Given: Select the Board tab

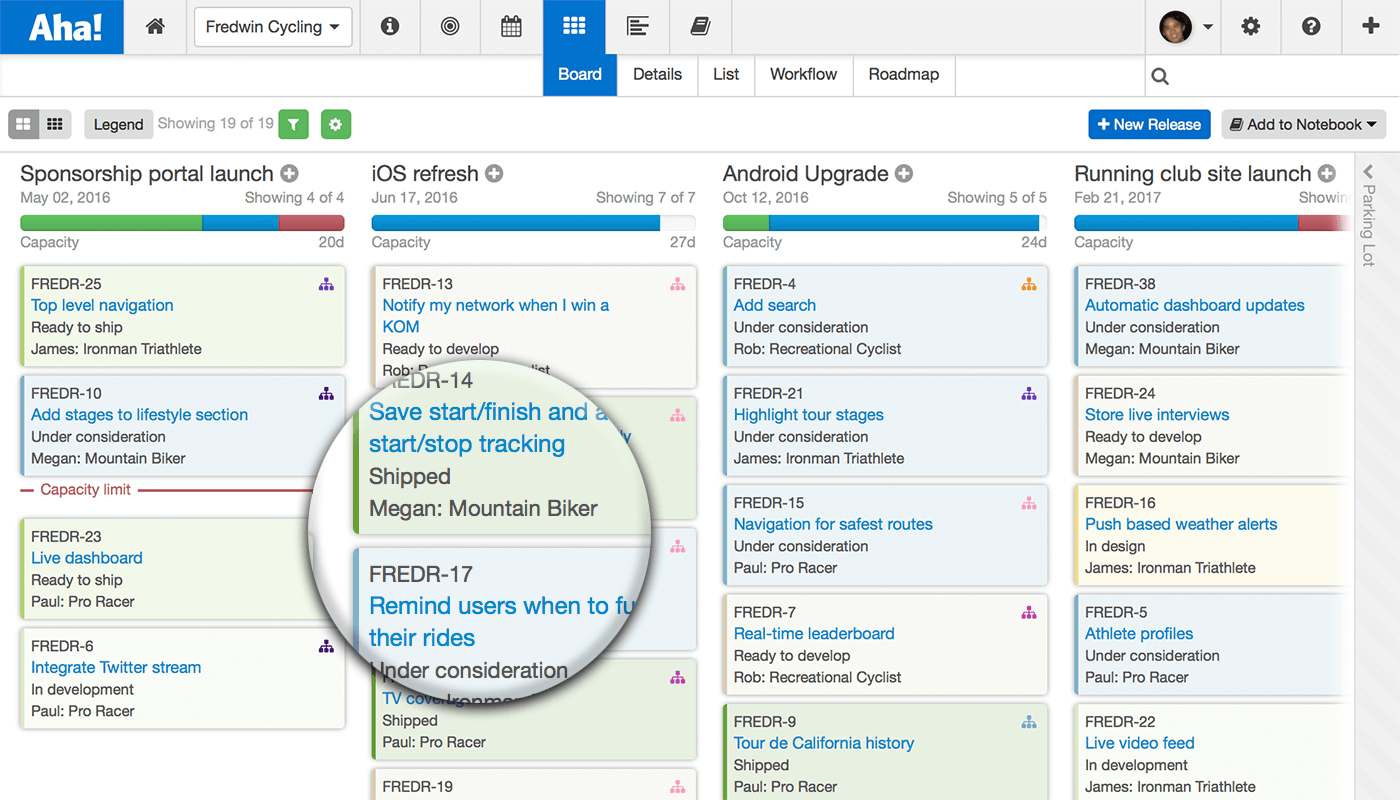Looking at the screenshot, I should (x=580, y=75).
